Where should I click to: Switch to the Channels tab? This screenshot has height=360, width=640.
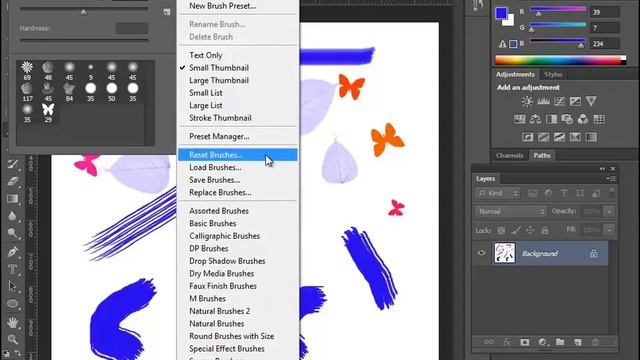509,155
